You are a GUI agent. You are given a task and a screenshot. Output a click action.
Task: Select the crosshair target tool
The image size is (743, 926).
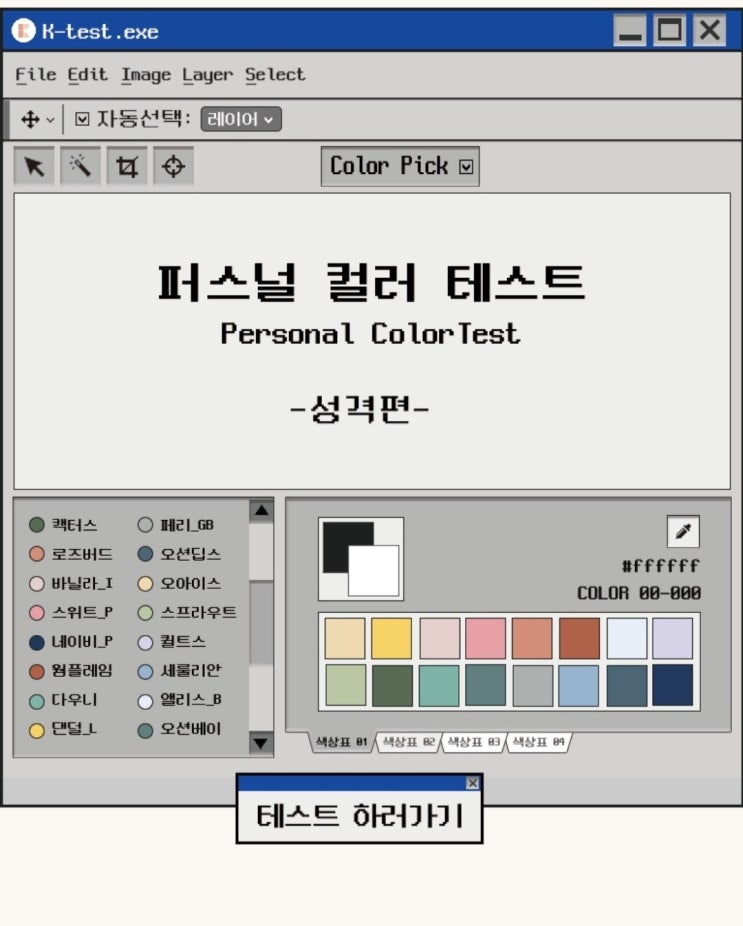[x=173, y=167]
